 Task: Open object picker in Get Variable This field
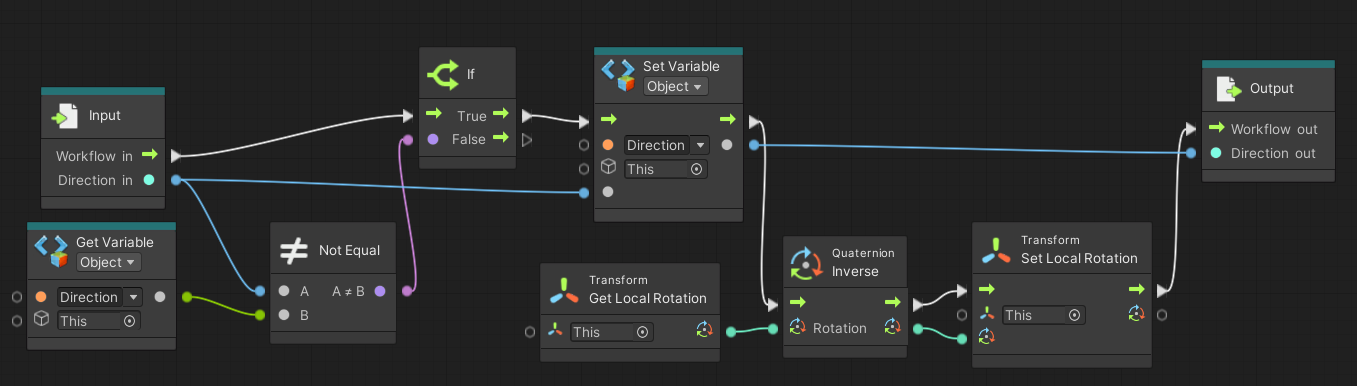click(x=129, y=321)
